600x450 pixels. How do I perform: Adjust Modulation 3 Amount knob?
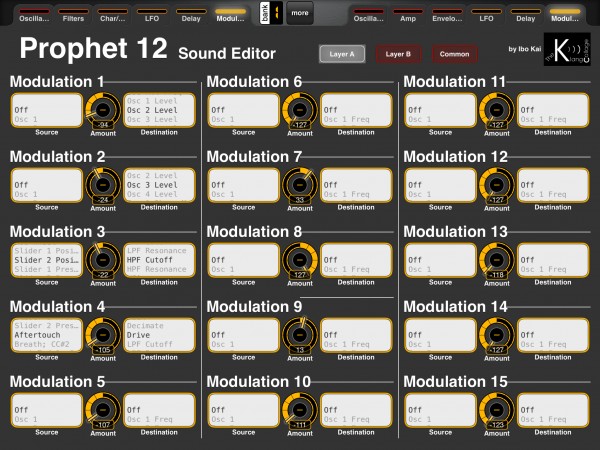click(103, 260)
